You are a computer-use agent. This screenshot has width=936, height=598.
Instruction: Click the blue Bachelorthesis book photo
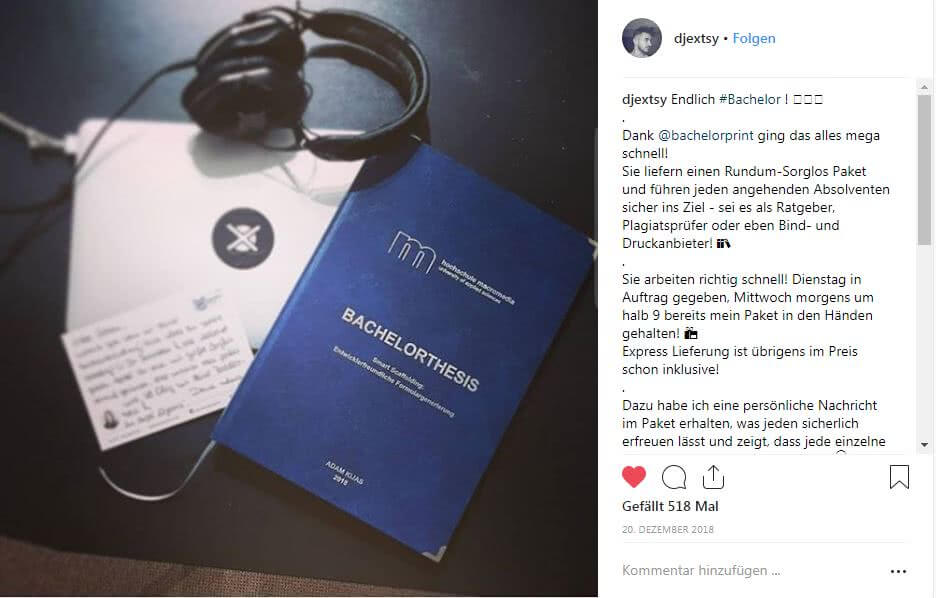pos(405,349)
